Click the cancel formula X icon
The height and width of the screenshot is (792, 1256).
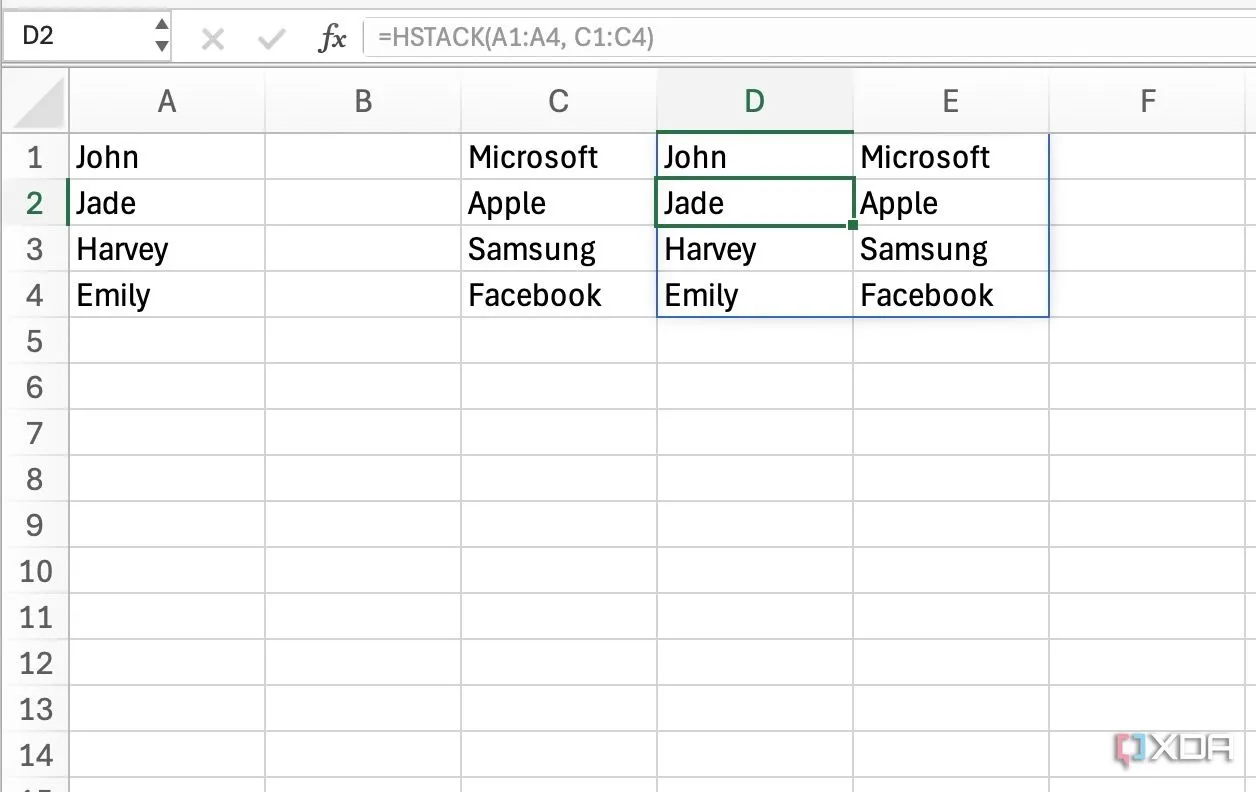point(212,39)
